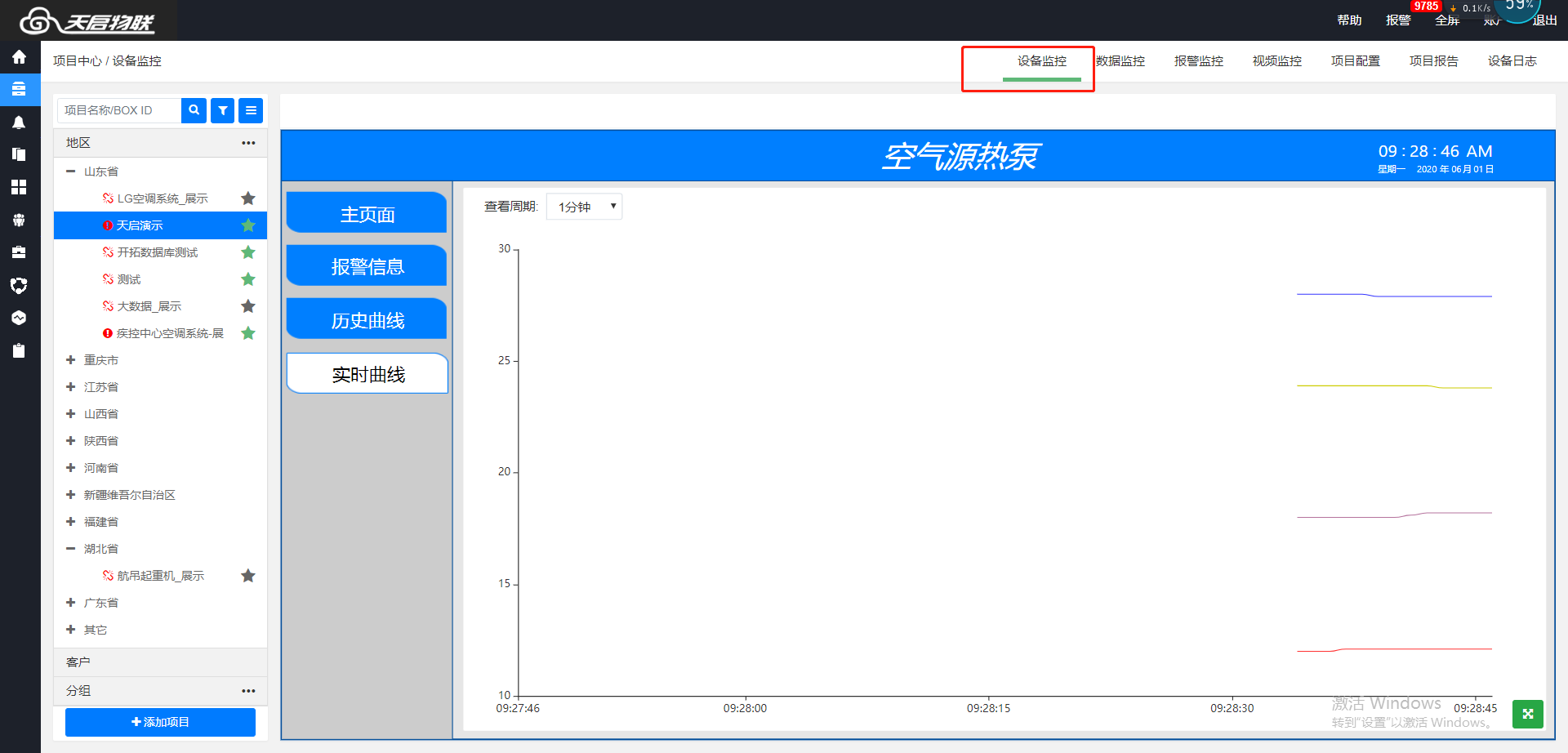
Task: Click the 全屏 link in header
Action: 1447,20
